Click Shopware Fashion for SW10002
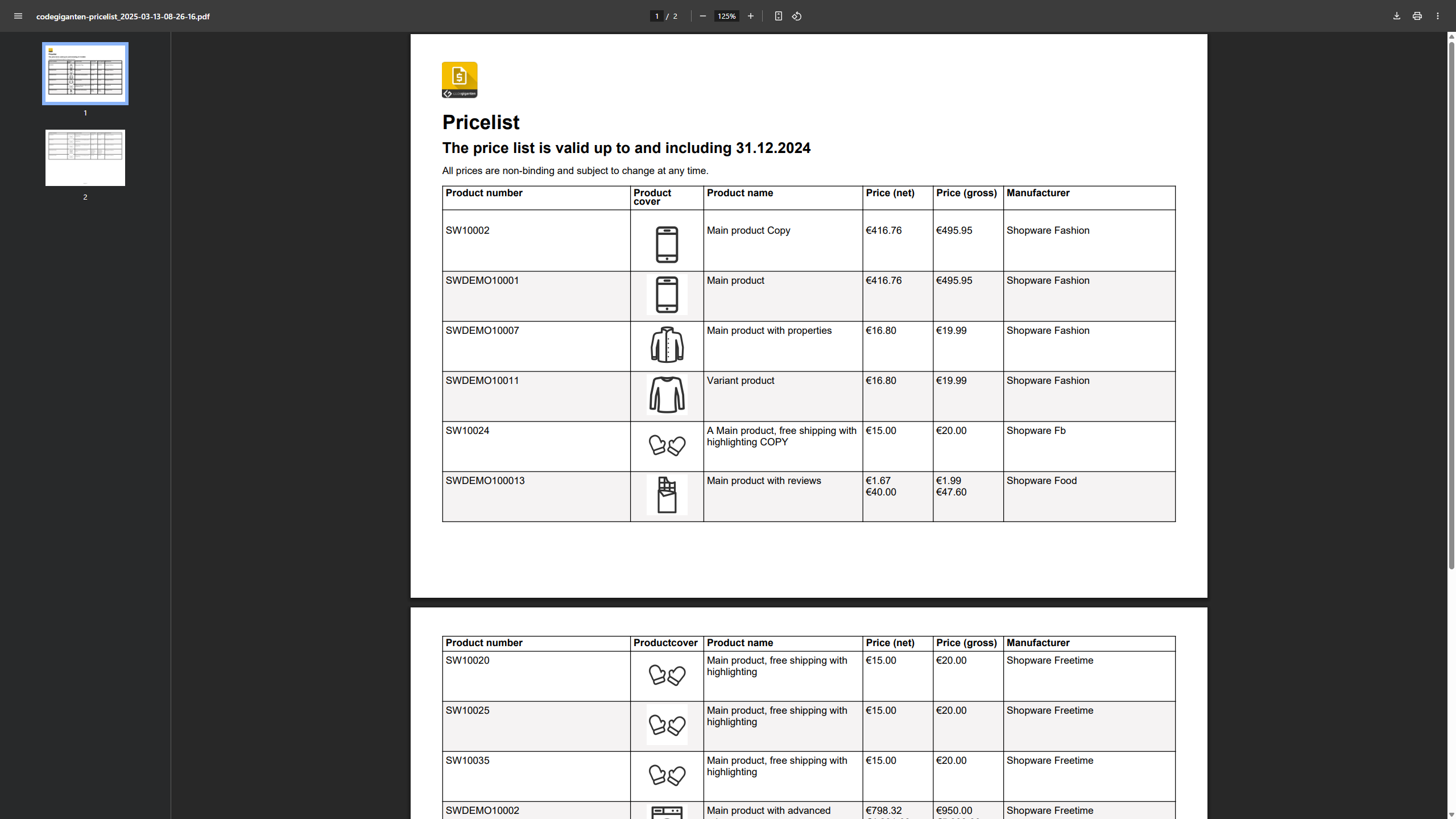The width and height of the screenshot is (1456, 819). (x=1048, y=230)
